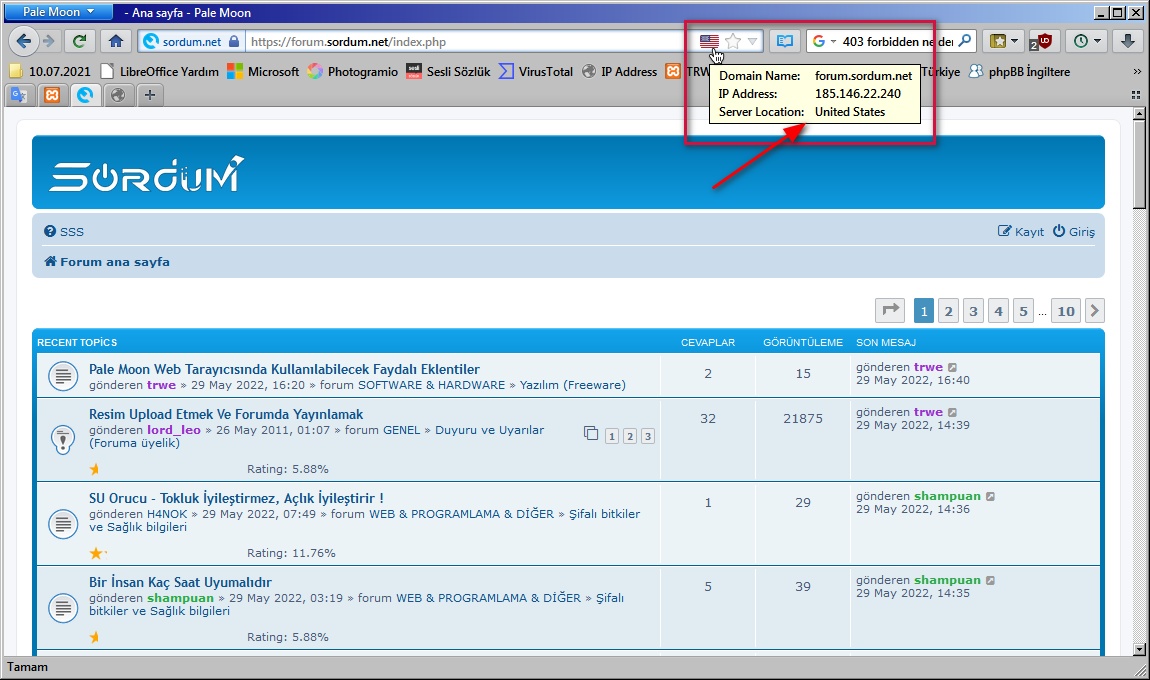The image size is (1150, 680).
Task: Open the IP Address bookmark
Action: [620, 71]
